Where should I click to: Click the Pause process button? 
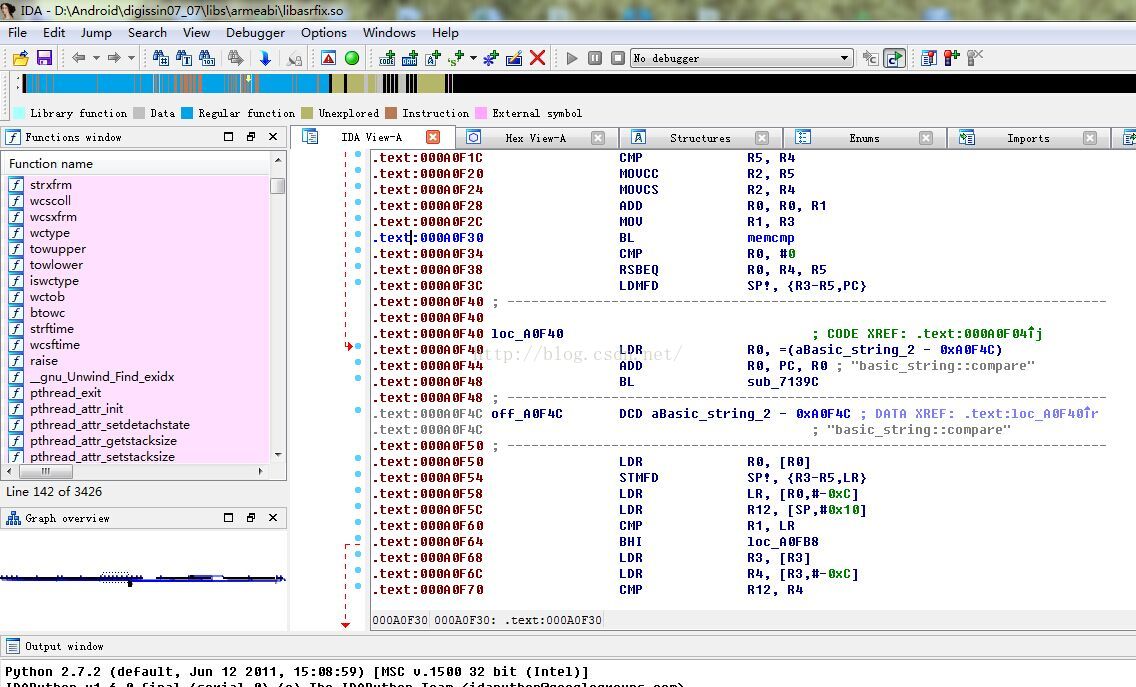(595, 58)
